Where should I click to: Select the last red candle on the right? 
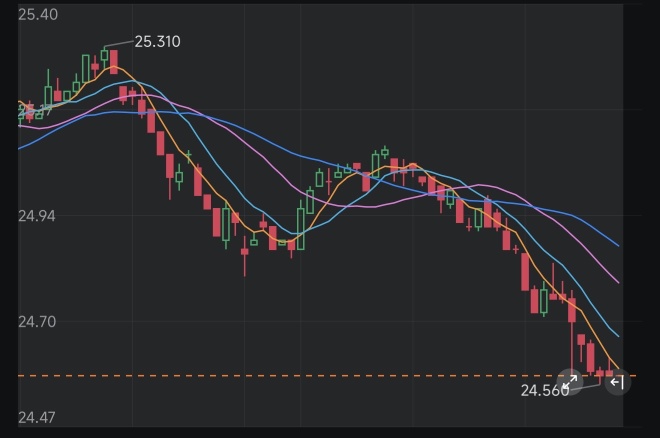[609, 369]
